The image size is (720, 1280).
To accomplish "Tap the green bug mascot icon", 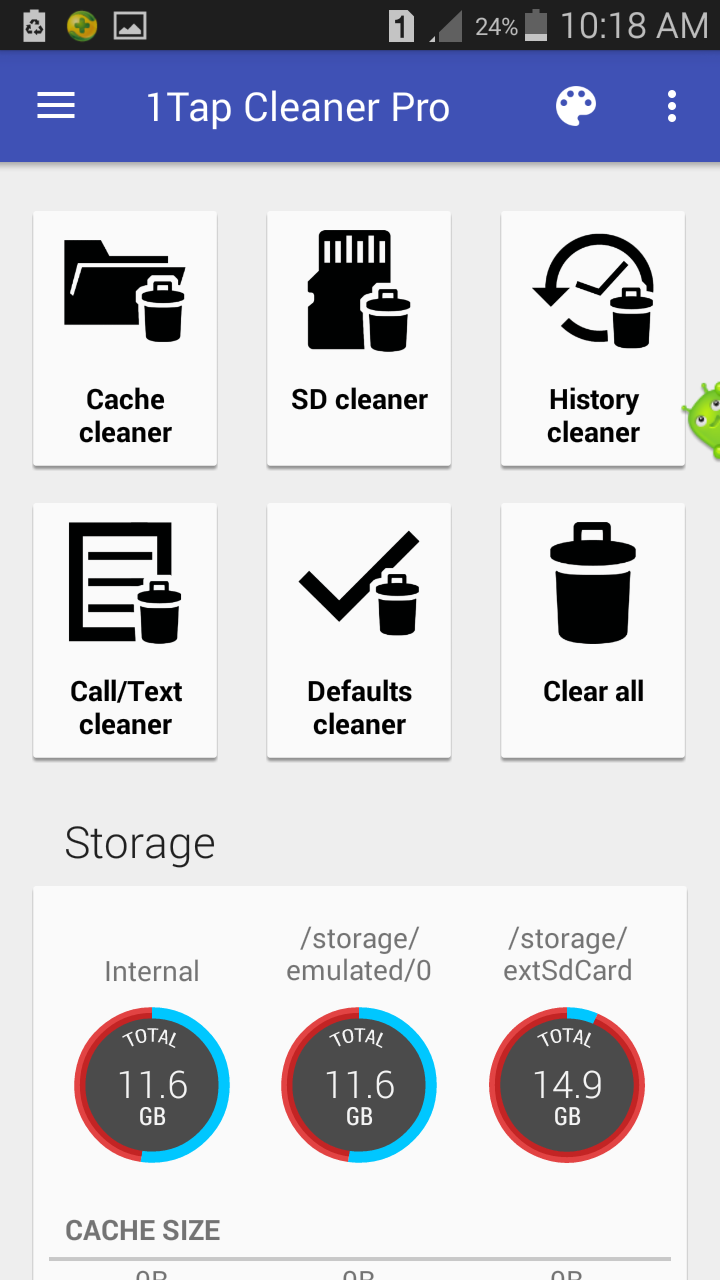I will coord(704,418).
